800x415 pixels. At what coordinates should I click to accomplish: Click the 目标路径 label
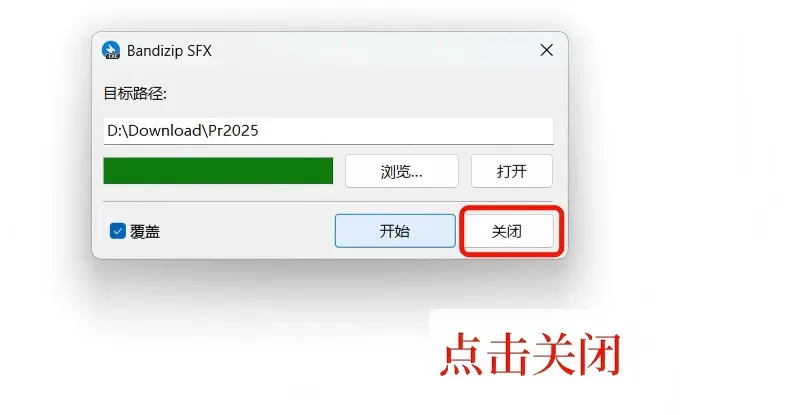coord(135,93)
